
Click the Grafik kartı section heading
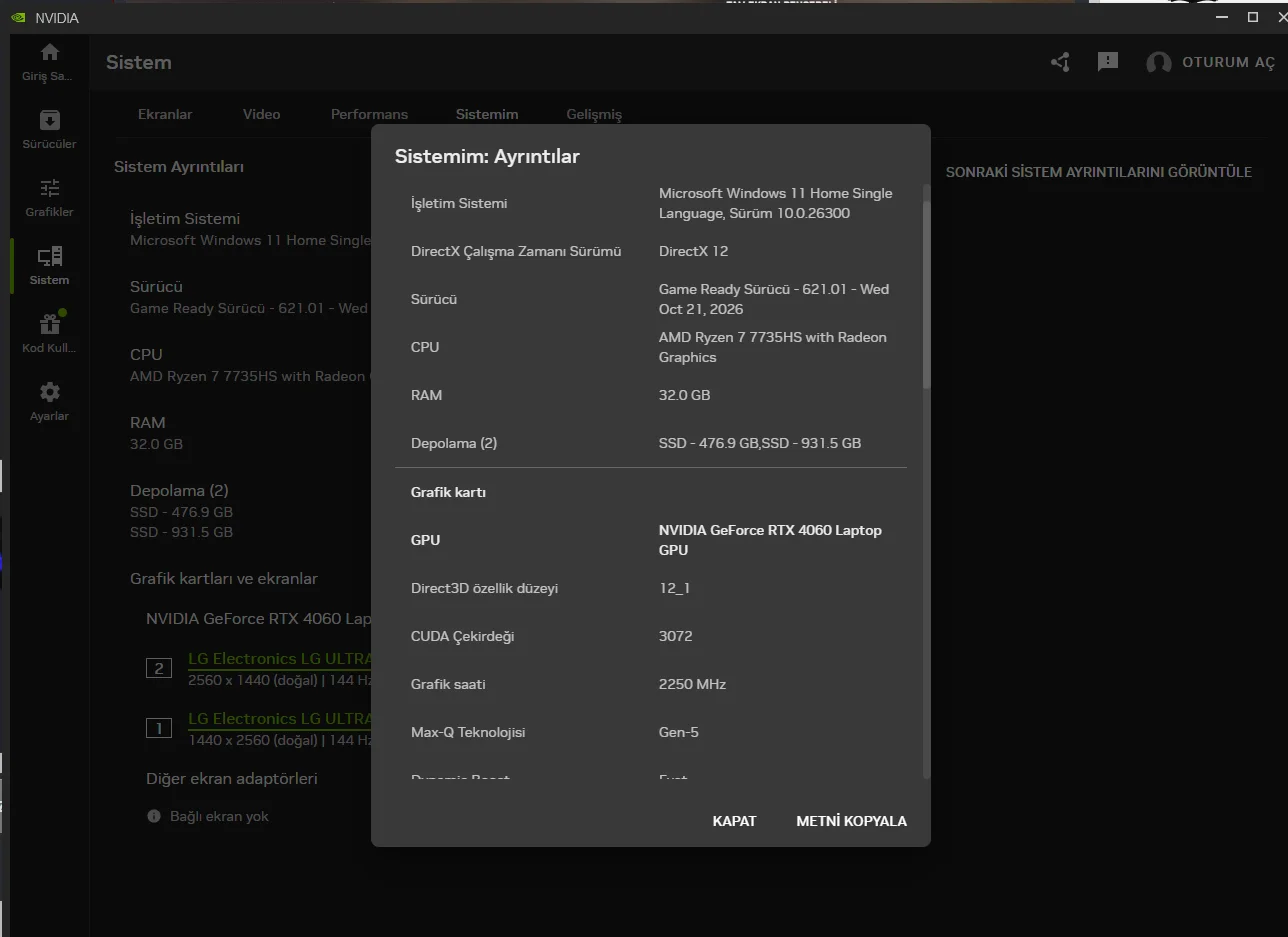pyautogui.click(x=448, y=492)
